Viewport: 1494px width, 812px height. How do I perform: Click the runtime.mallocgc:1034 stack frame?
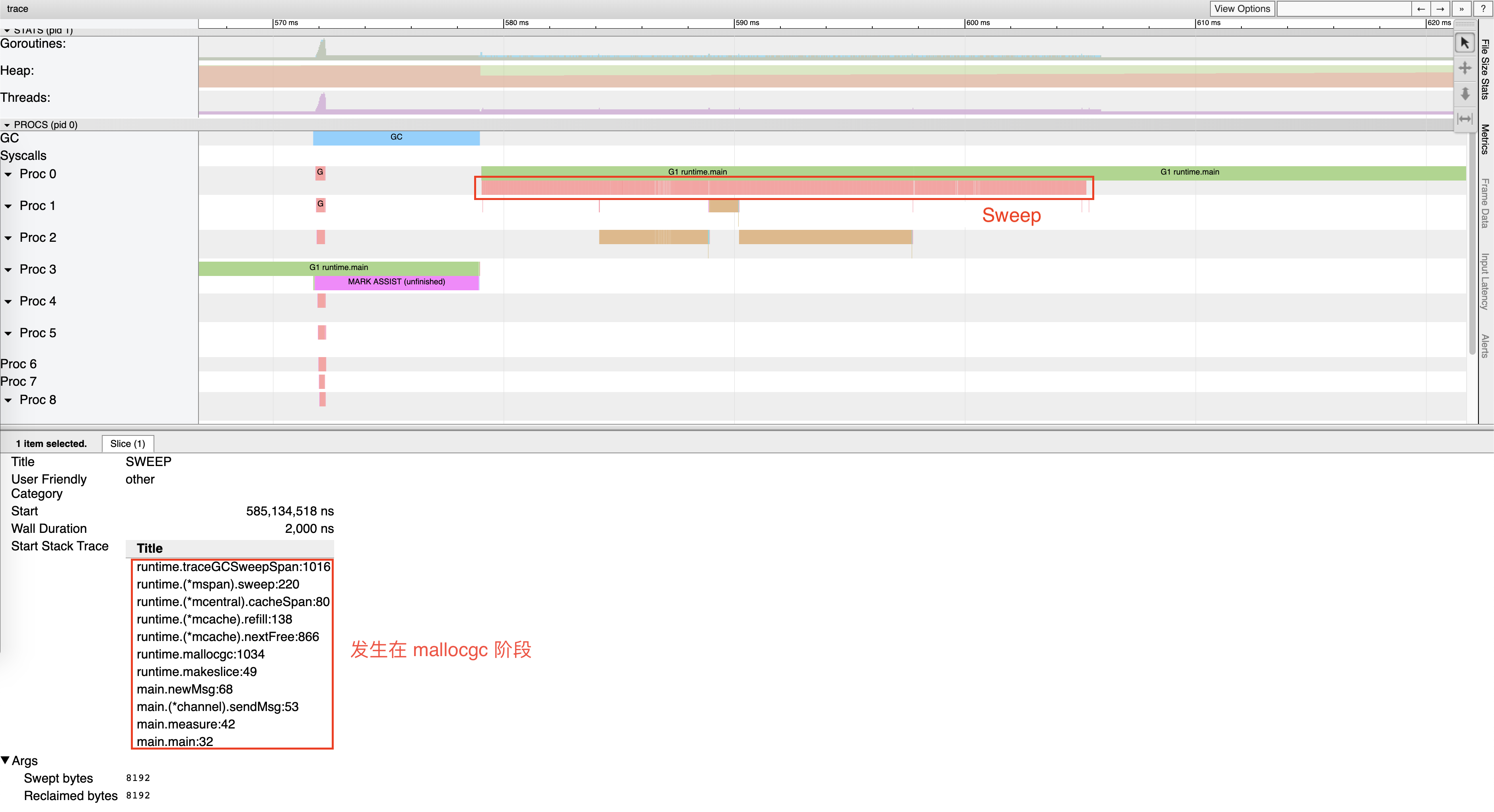point(200,654)
